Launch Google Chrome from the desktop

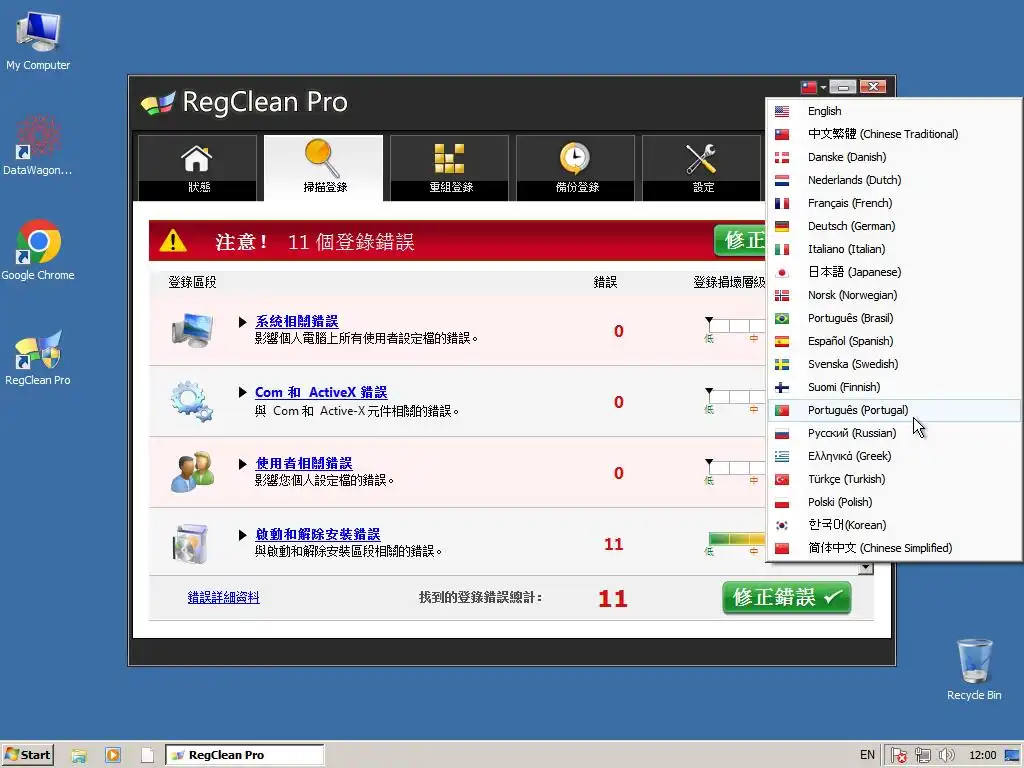coord(38,250)
